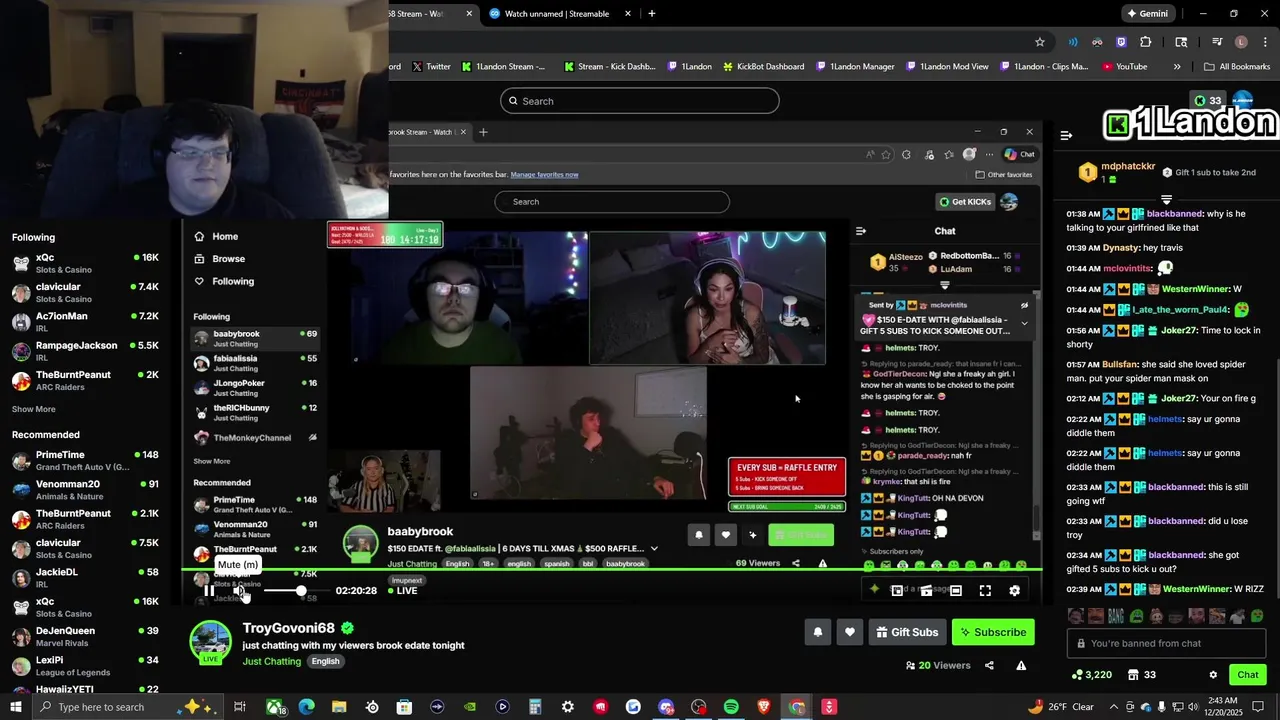This screenshot has height=720, width=1280.
Task: Click the green Chat send button
Action: pyautogui.click(x=1247, y=675)
